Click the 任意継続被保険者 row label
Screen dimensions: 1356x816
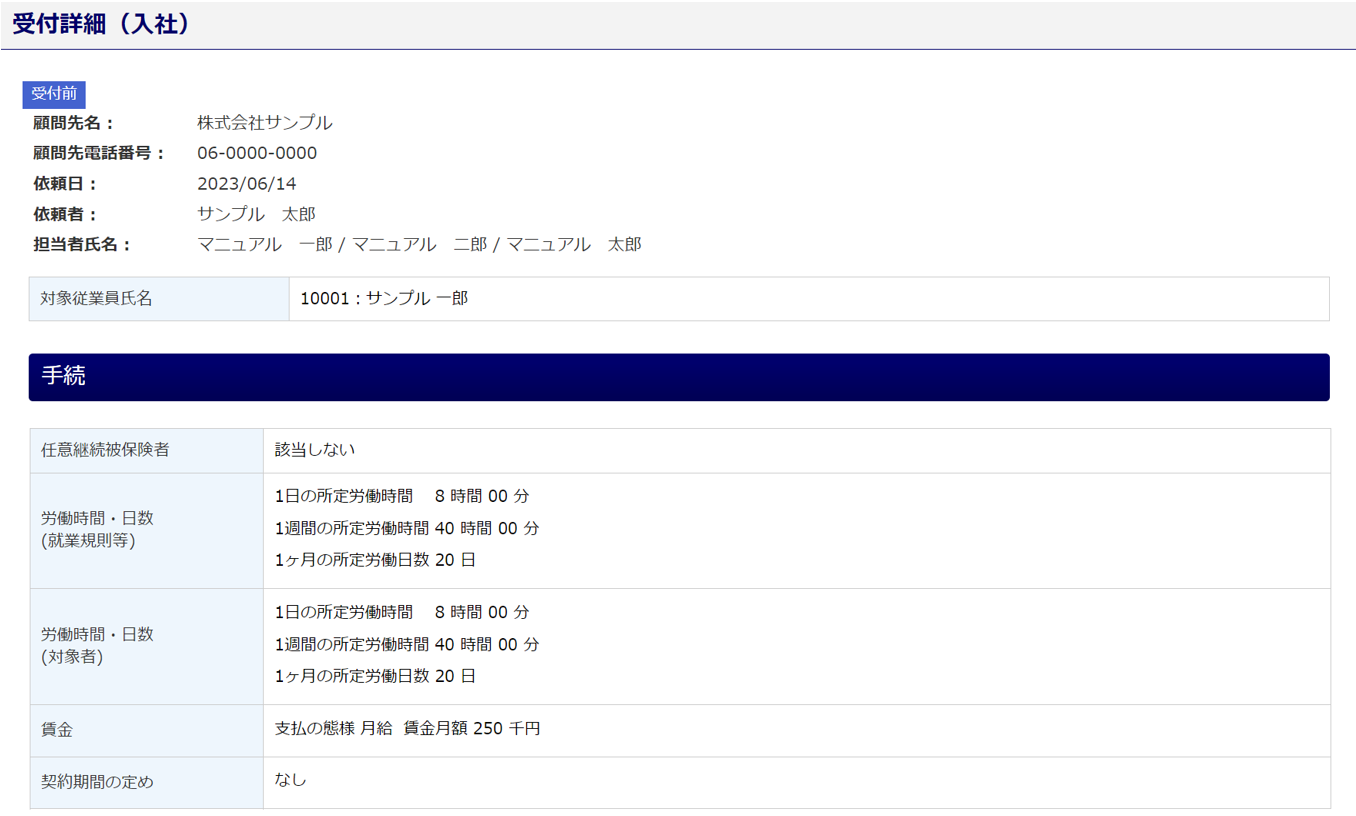(x=105, y=450)
